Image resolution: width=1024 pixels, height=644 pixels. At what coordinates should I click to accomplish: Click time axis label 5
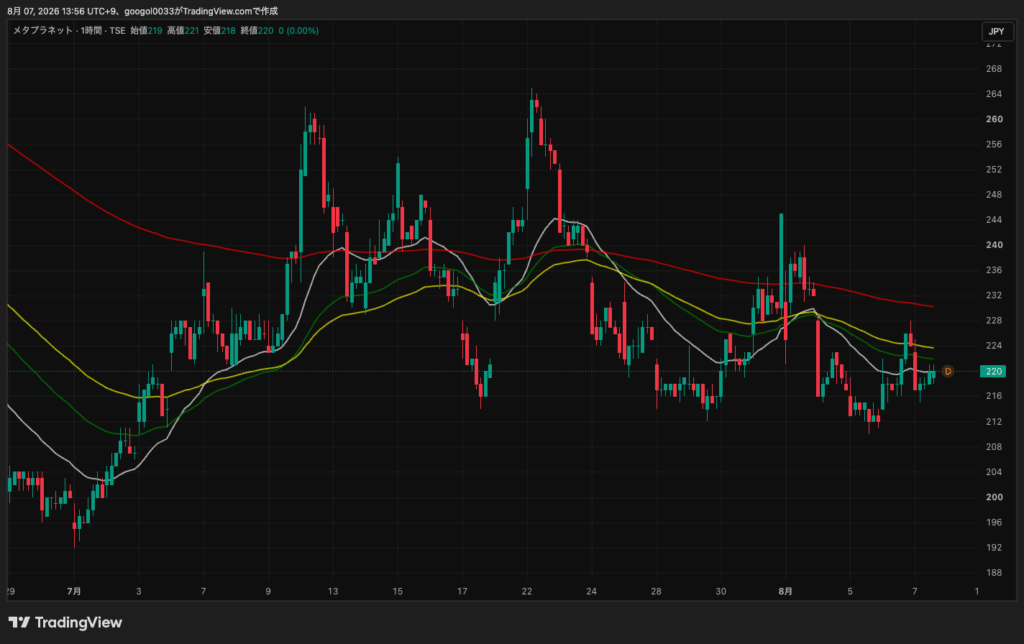coord(850,591)
